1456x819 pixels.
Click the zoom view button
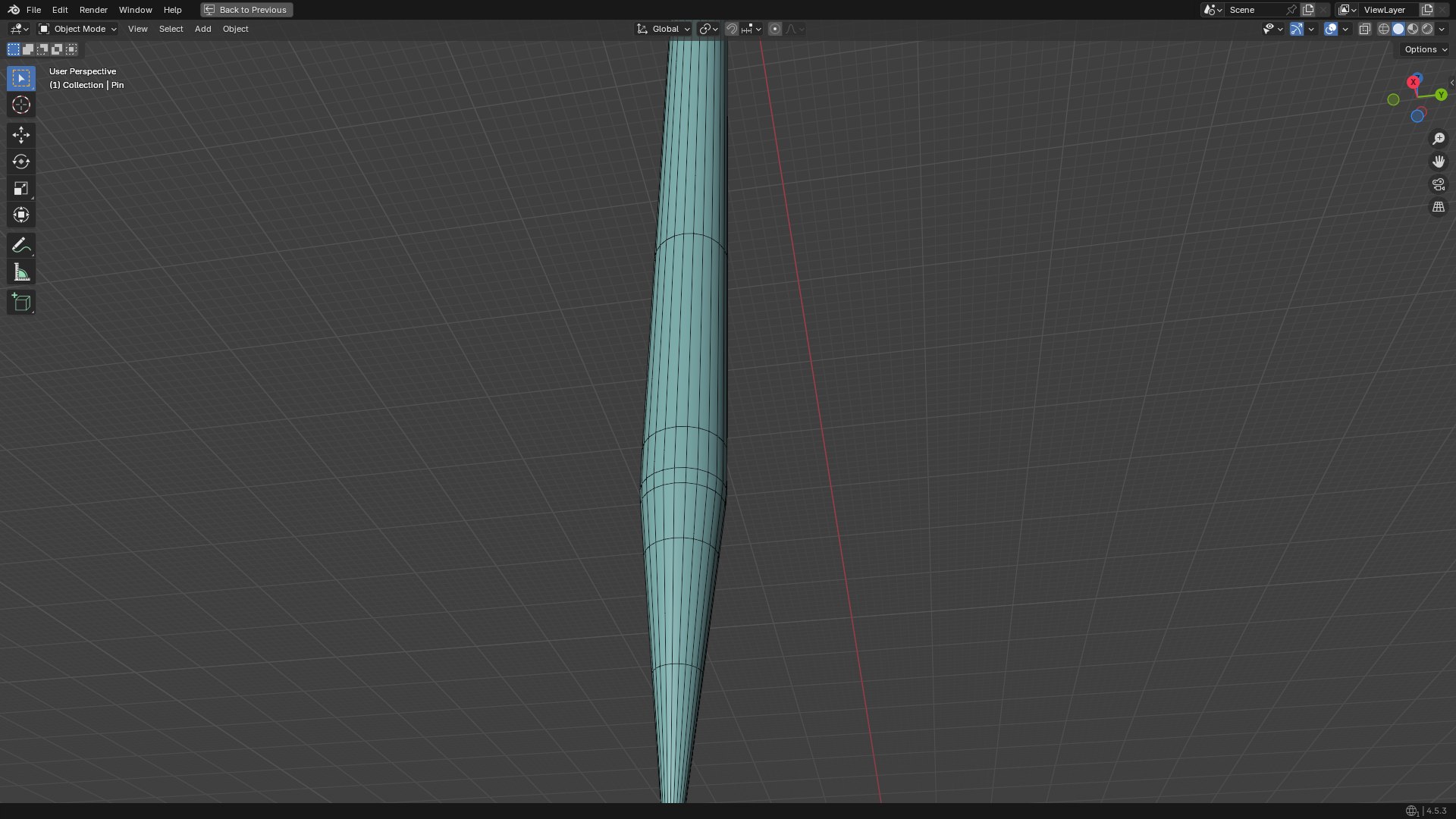point(1439,139)
